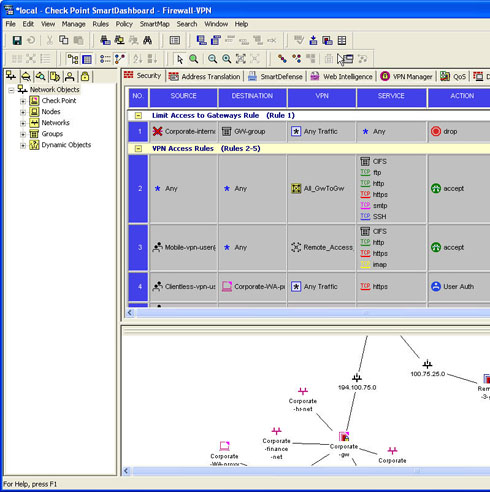Click the SOURCE column header
490x492 pixels.
(x=184, y=98)
